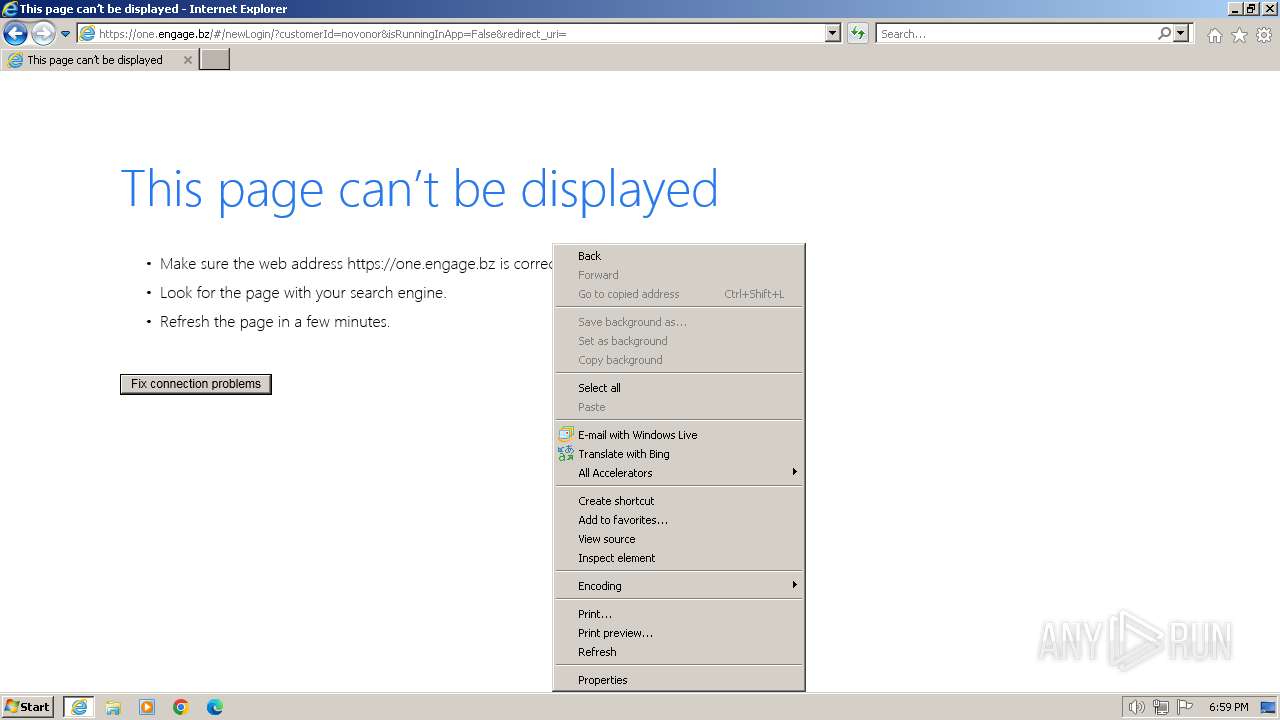Select the 'This page can't be displayed' tab
The image size is (1280, 720).
(x=99, y=60)
